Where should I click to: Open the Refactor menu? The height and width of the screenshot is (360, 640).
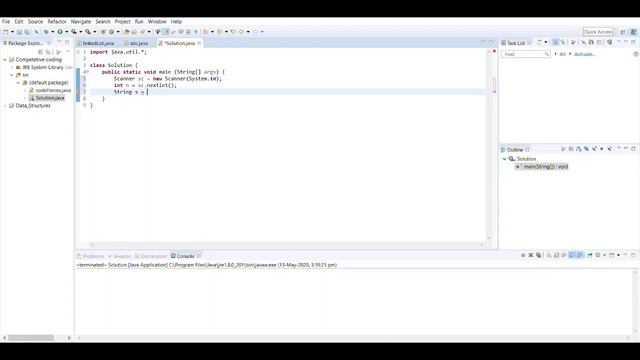(x=57, y=22)
